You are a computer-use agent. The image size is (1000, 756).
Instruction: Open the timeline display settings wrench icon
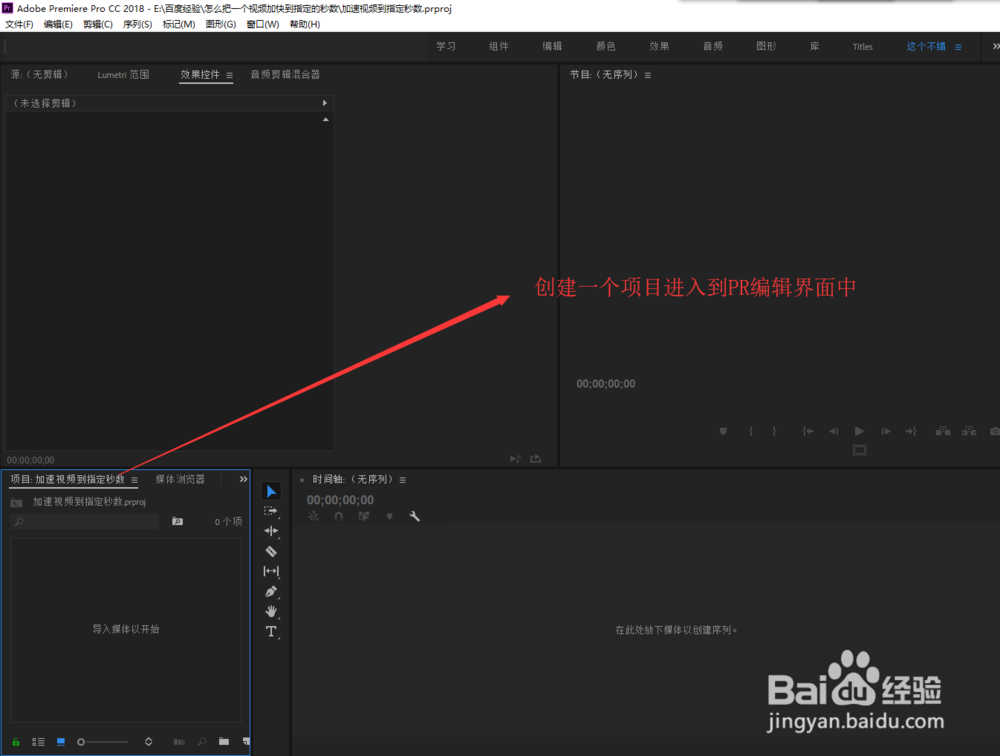coord(416,516)
